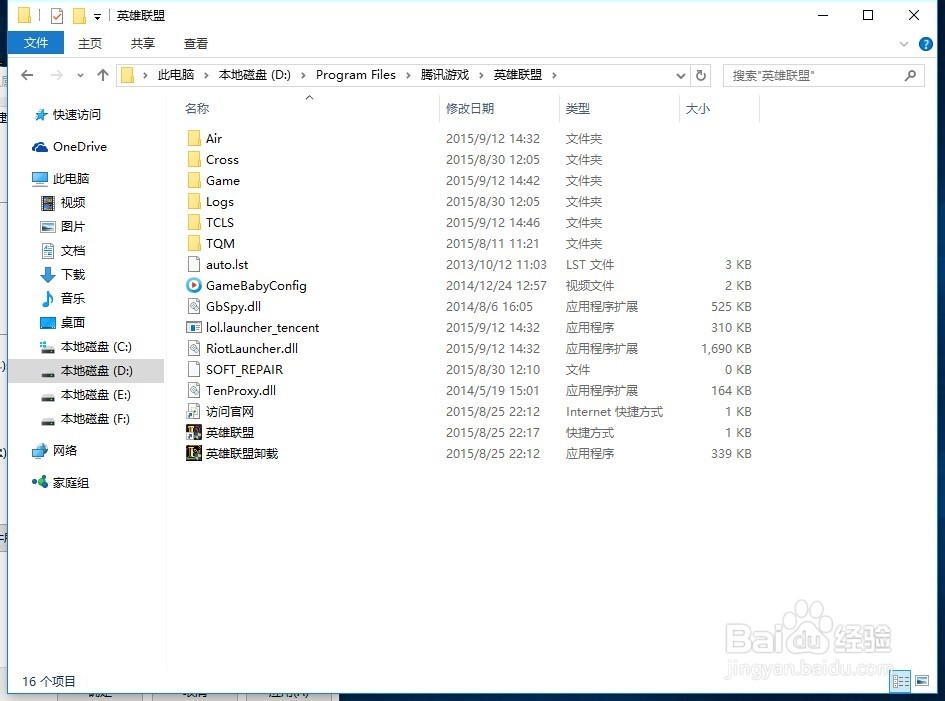Sort by the 类型 column header
945x701 pixels.
[577, 108]
